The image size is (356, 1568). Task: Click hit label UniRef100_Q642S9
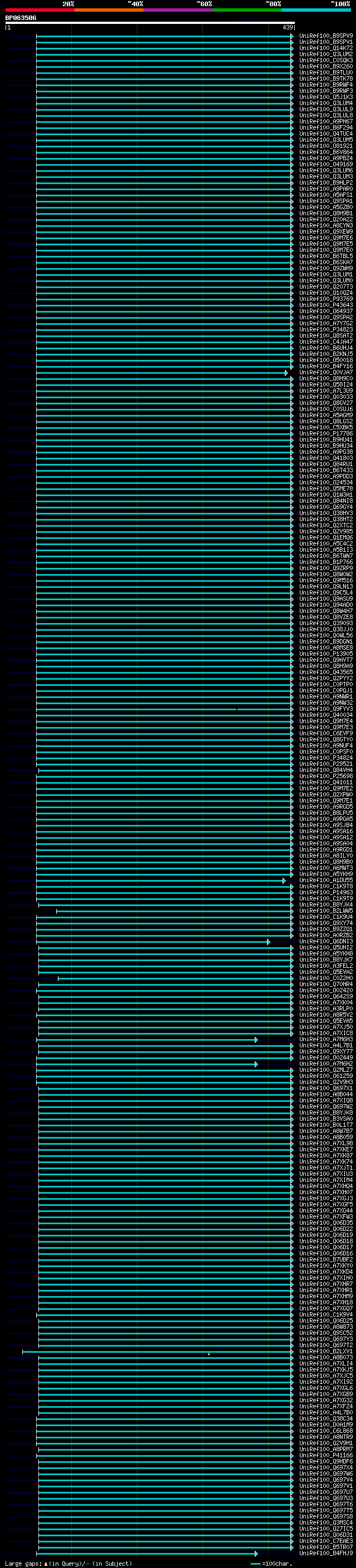click(326, 996)
